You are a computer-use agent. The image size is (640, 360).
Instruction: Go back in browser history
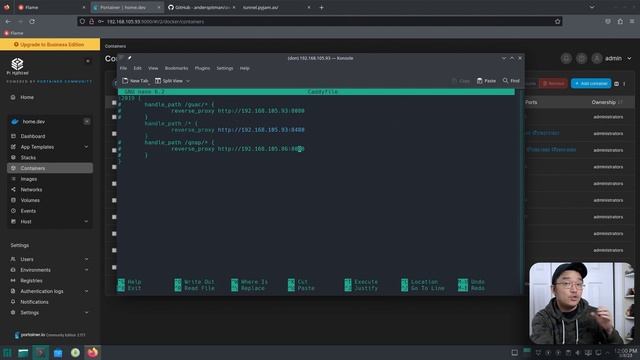[8, 21]
